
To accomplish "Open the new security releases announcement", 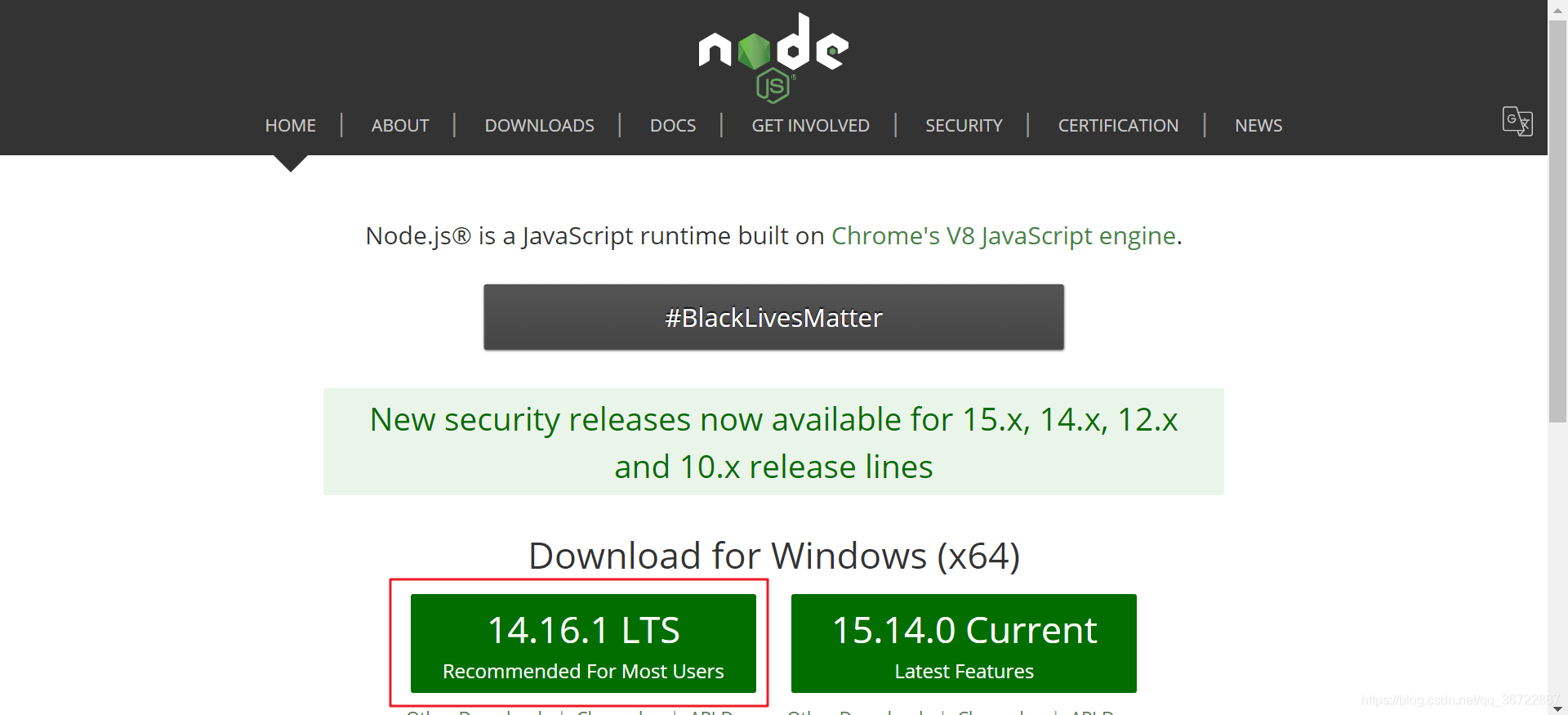I will pos(773,442).
